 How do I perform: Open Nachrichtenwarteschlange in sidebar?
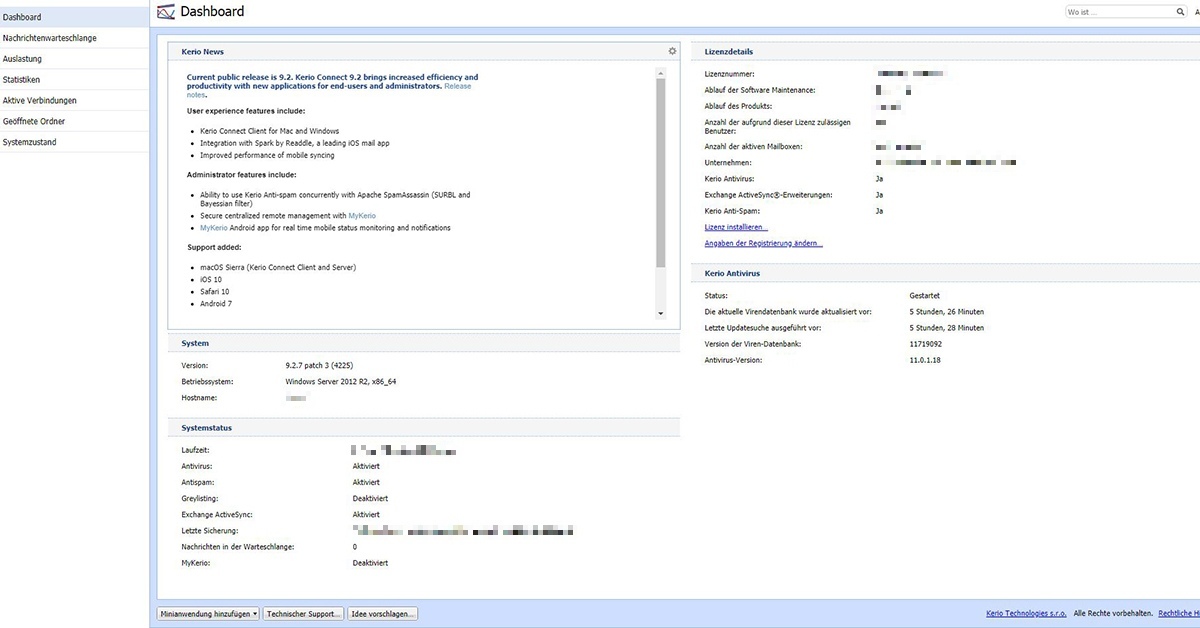74,38
